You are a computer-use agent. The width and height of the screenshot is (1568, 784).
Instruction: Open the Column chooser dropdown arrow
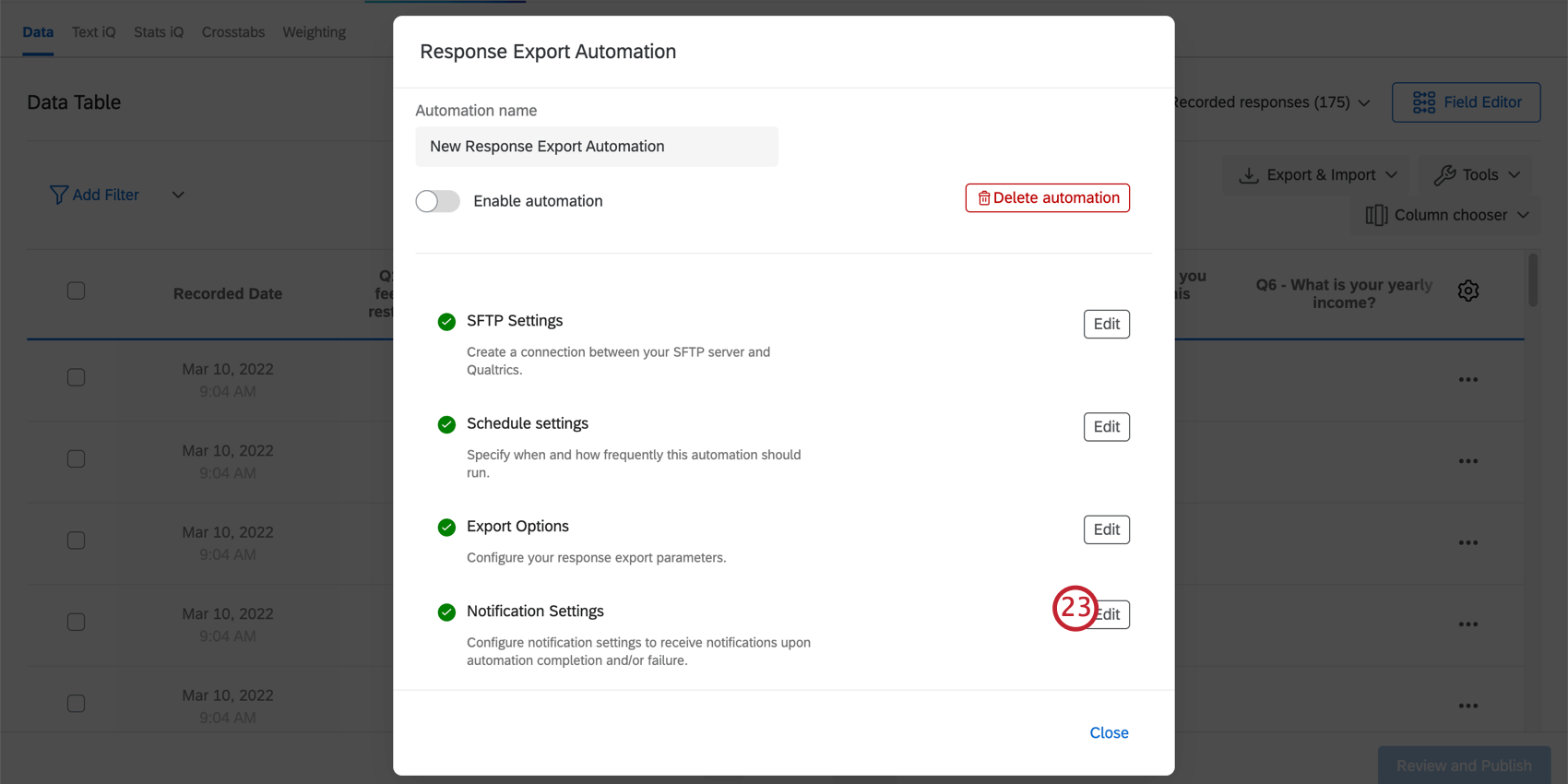coord(1523,215)
